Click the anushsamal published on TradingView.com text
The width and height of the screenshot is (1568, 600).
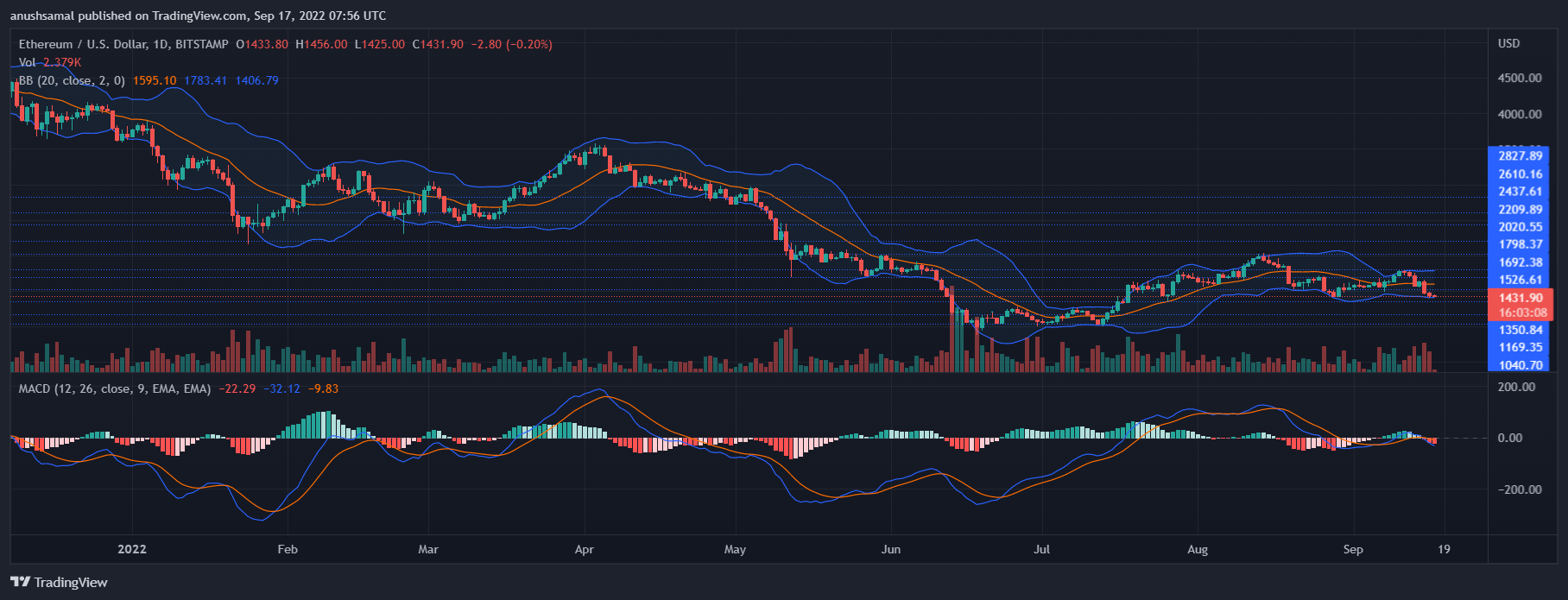pyautogui.click(x=198, y=16)
